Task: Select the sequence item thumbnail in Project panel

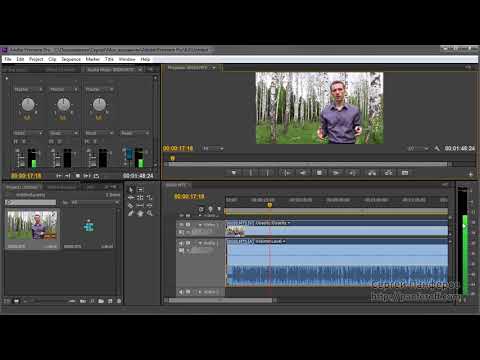Action: [89, 227]
